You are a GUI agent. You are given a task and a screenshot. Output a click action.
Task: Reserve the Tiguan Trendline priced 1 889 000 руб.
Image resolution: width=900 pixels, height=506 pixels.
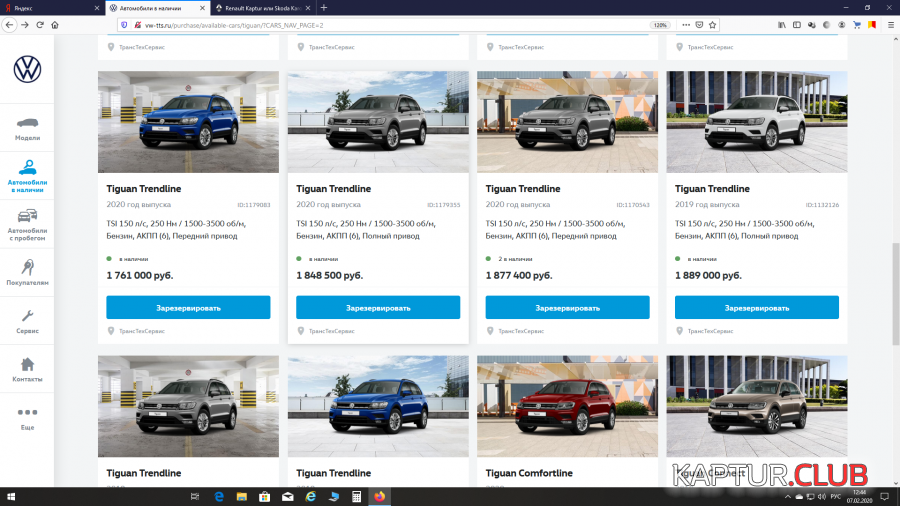pyautogui.click(x=756, y=307)
